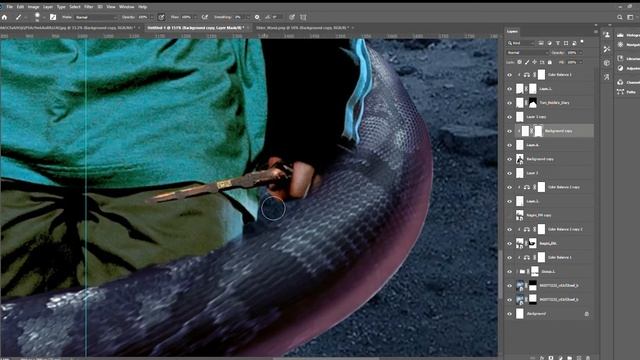Open the workspace switcher icon
The height and width of the screenshot is (360, 640).
tap(631, 17)
